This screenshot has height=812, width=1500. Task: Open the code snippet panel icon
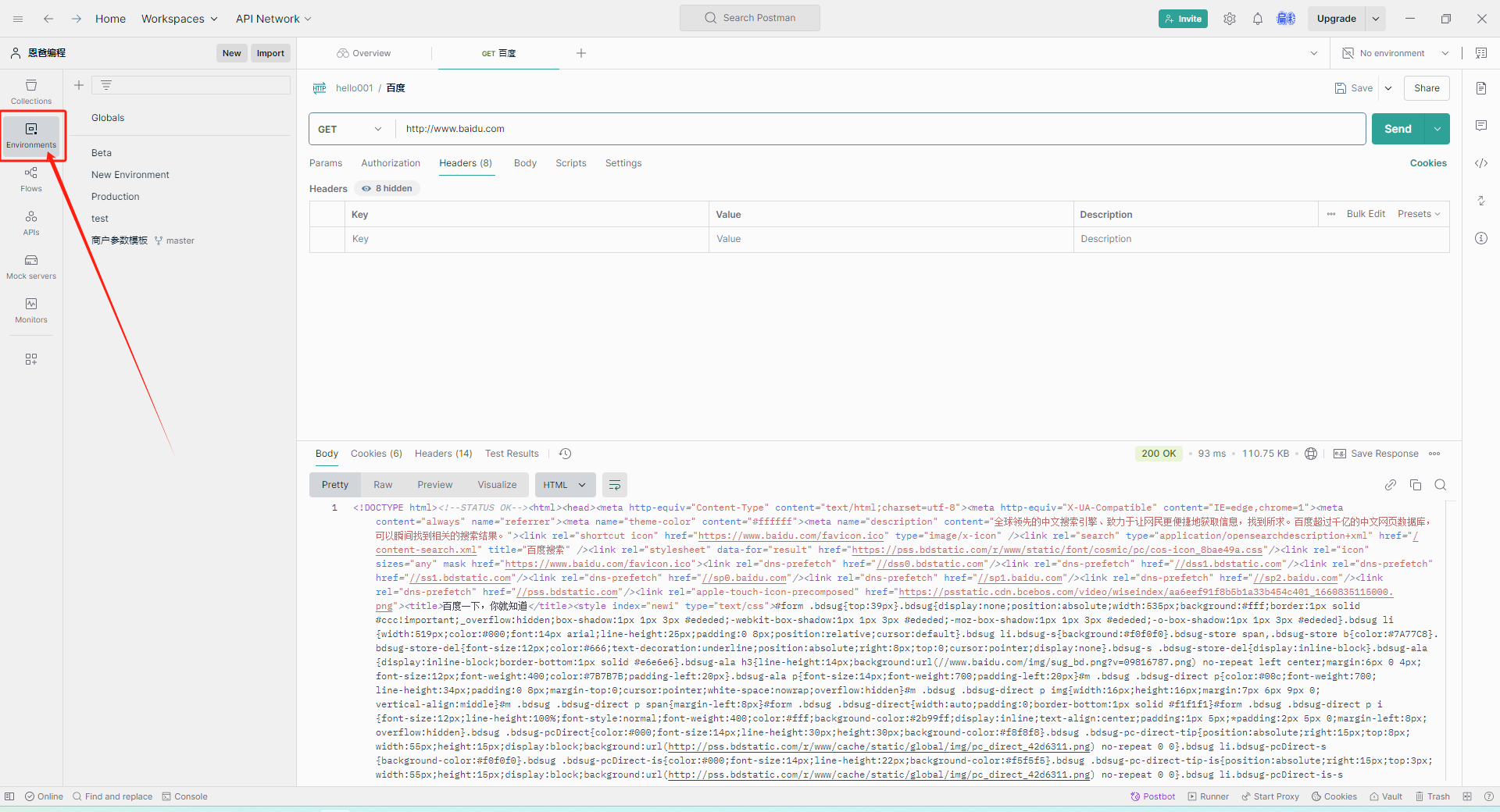(x=1481, y=163)
